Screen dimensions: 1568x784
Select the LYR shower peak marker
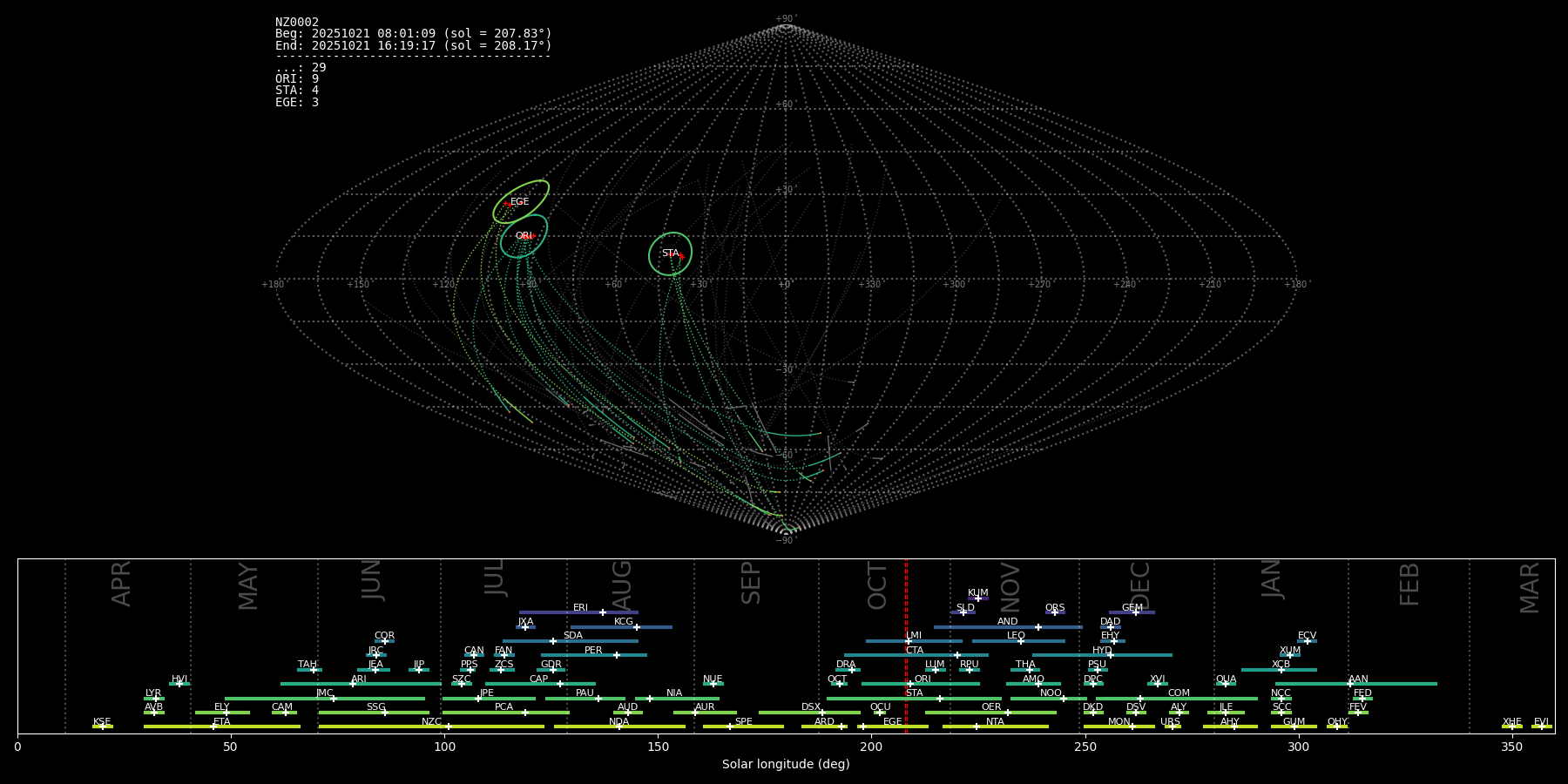tap(156, 699)
